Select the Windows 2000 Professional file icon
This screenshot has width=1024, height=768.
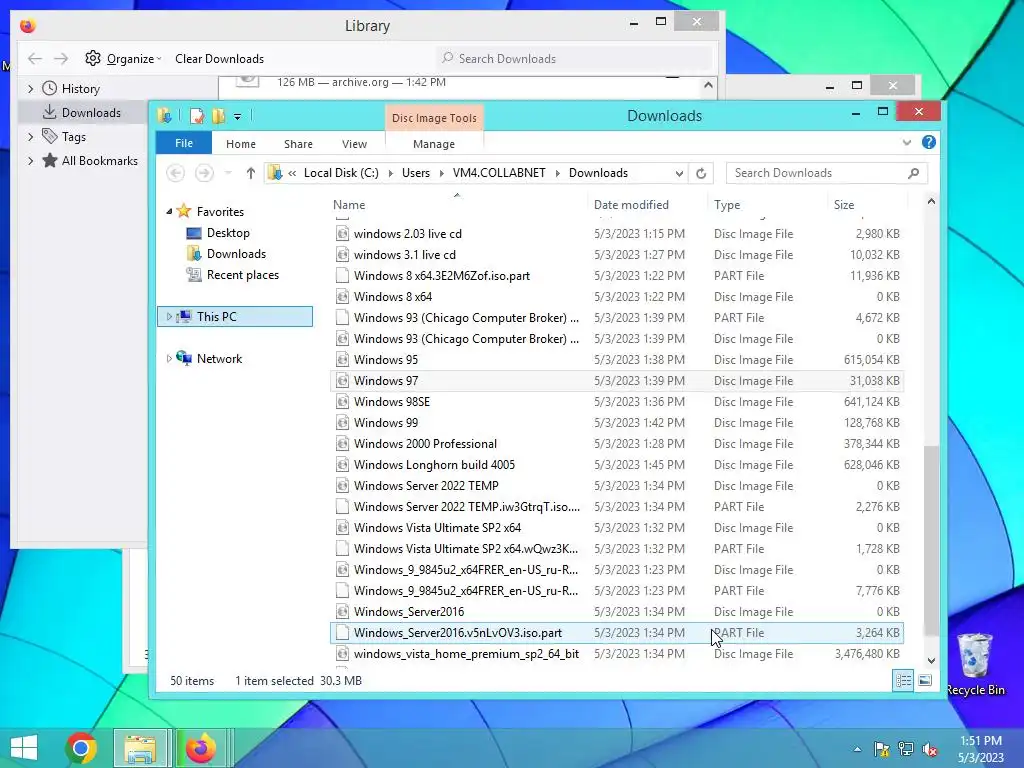pyautogui.click(x=342, y=443)
